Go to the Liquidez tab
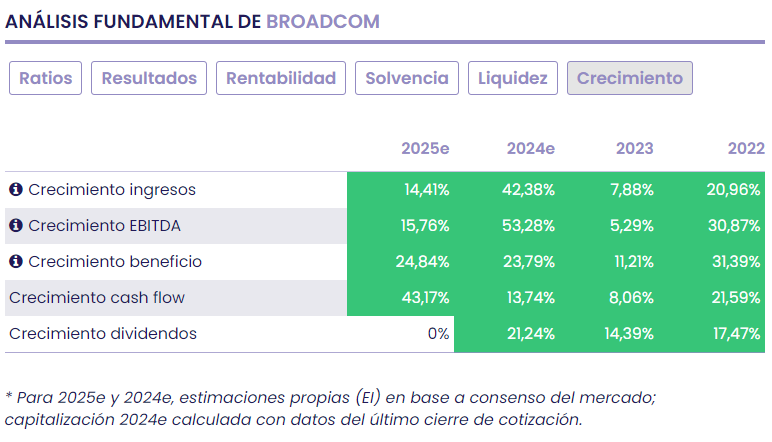The image size is (772, 442). pyautogui.click(x=513, y=78)
